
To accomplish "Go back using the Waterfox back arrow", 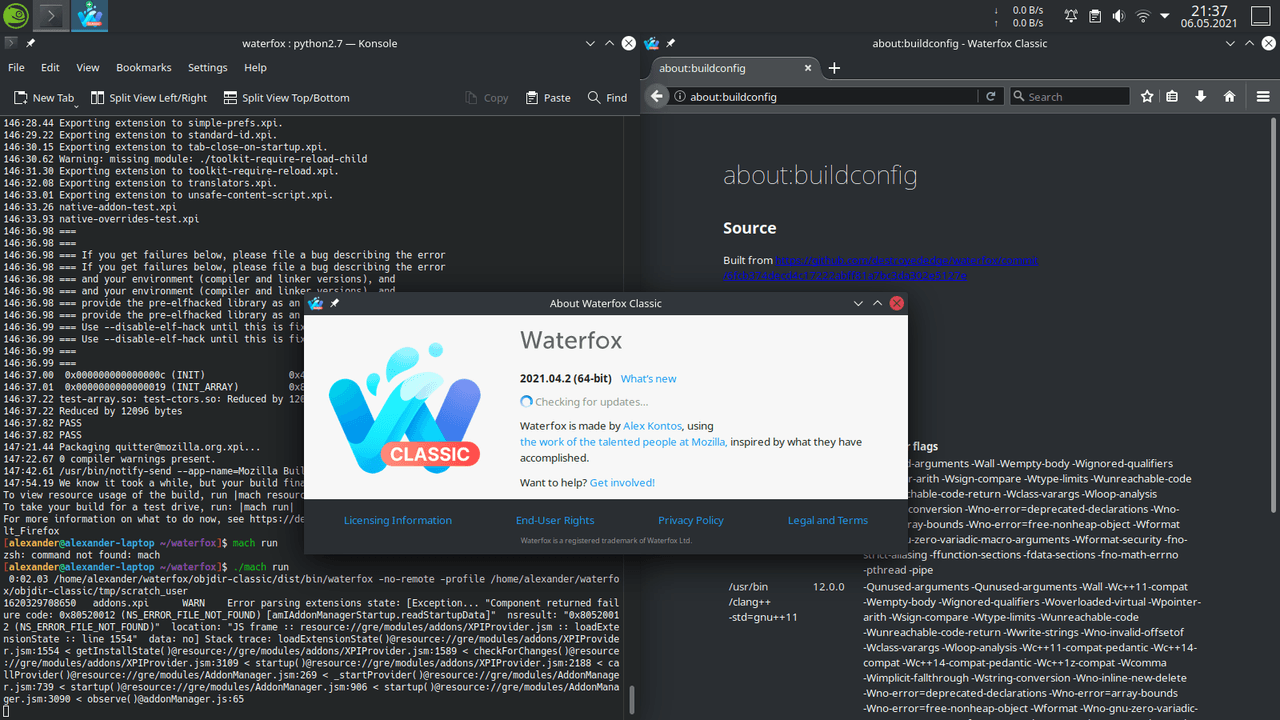I will (657, 96).
